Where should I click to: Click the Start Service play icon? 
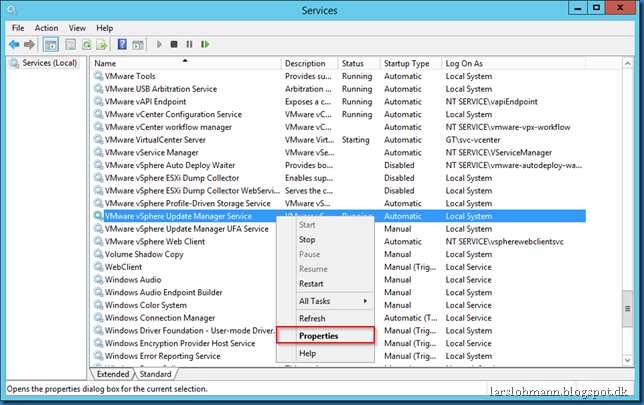159,44
